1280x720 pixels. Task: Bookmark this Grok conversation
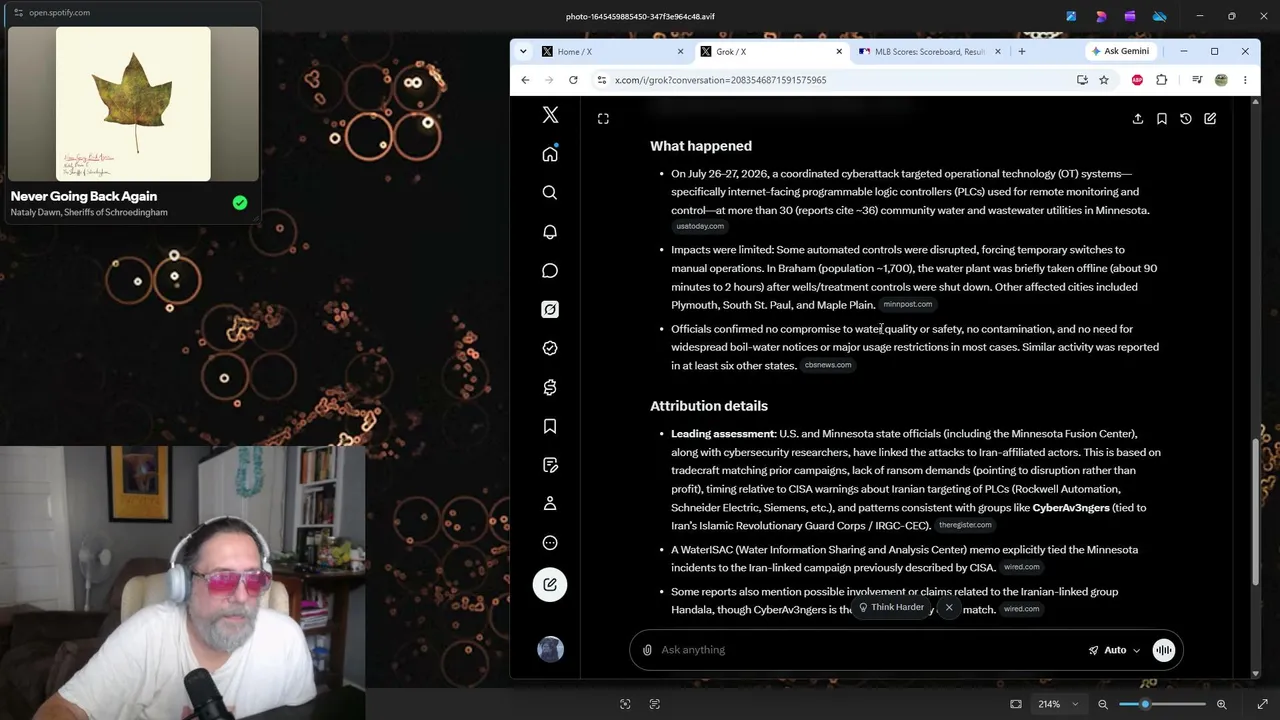click(1162, 119)
